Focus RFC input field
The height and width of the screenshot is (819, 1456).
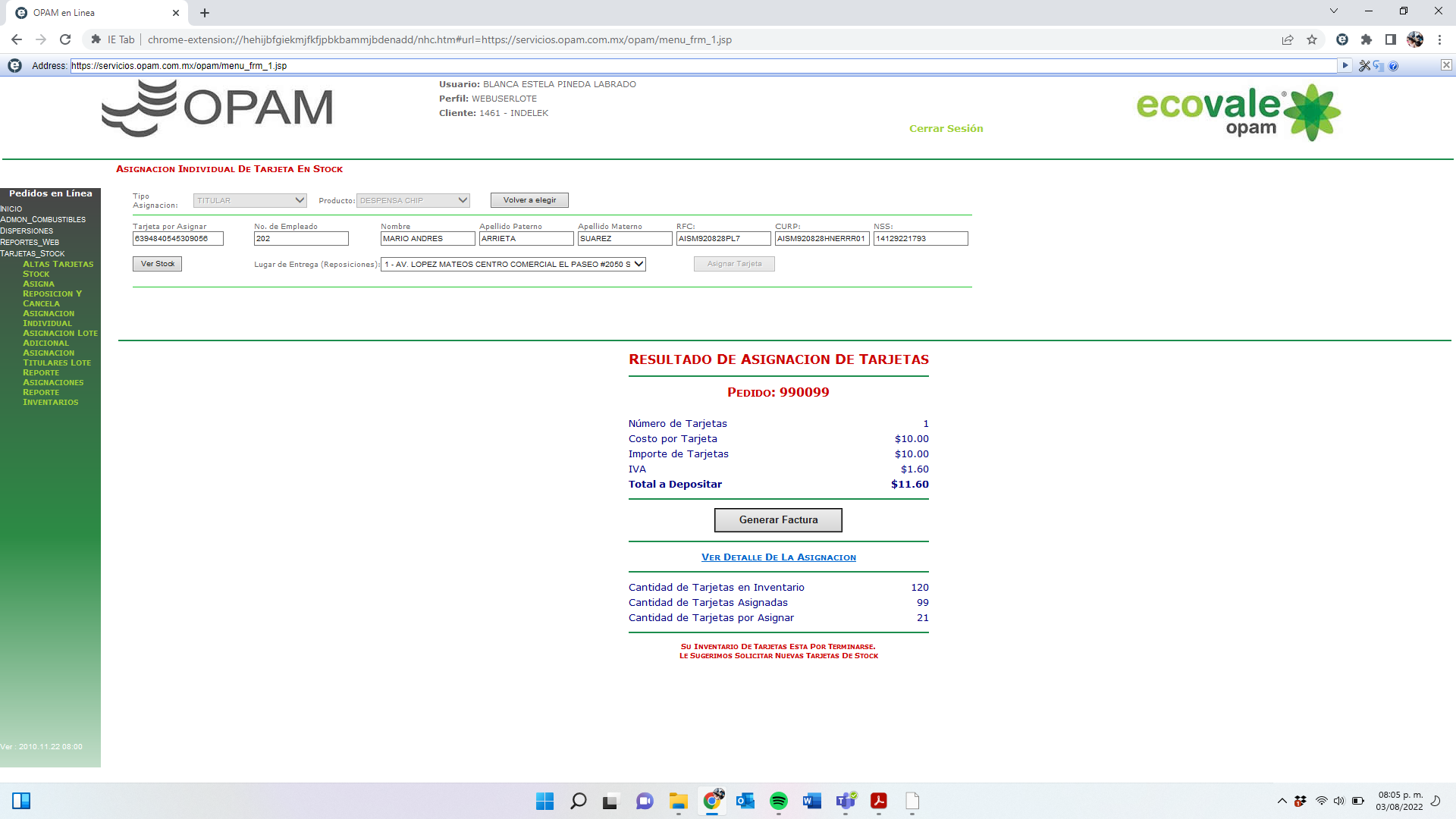pyautogui.click(x=723, y=239)
